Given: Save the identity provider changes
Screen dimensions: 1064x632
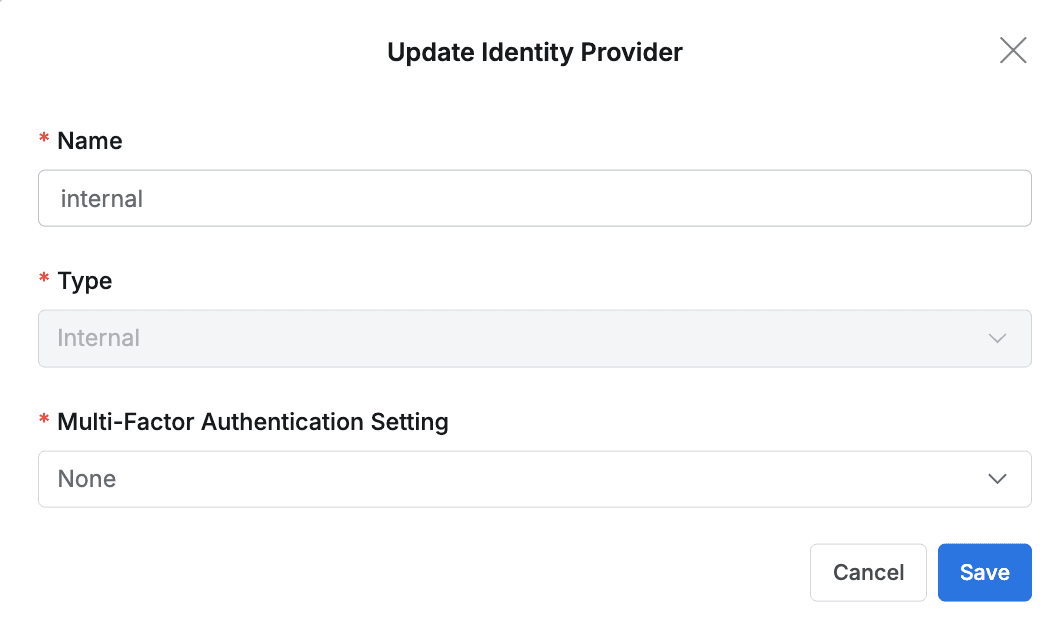Looking at the screenshot, I should [x=984, y=572].
